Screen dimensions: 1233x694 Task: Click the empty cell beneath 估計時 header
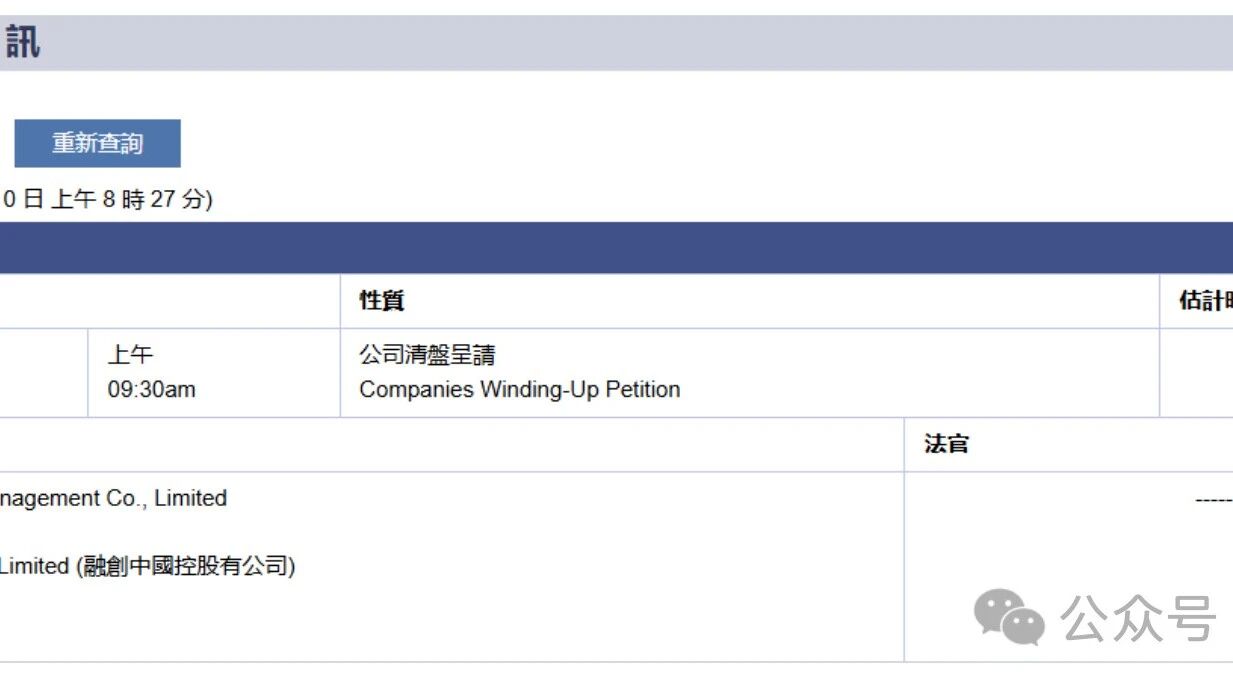click(1196, 372)
